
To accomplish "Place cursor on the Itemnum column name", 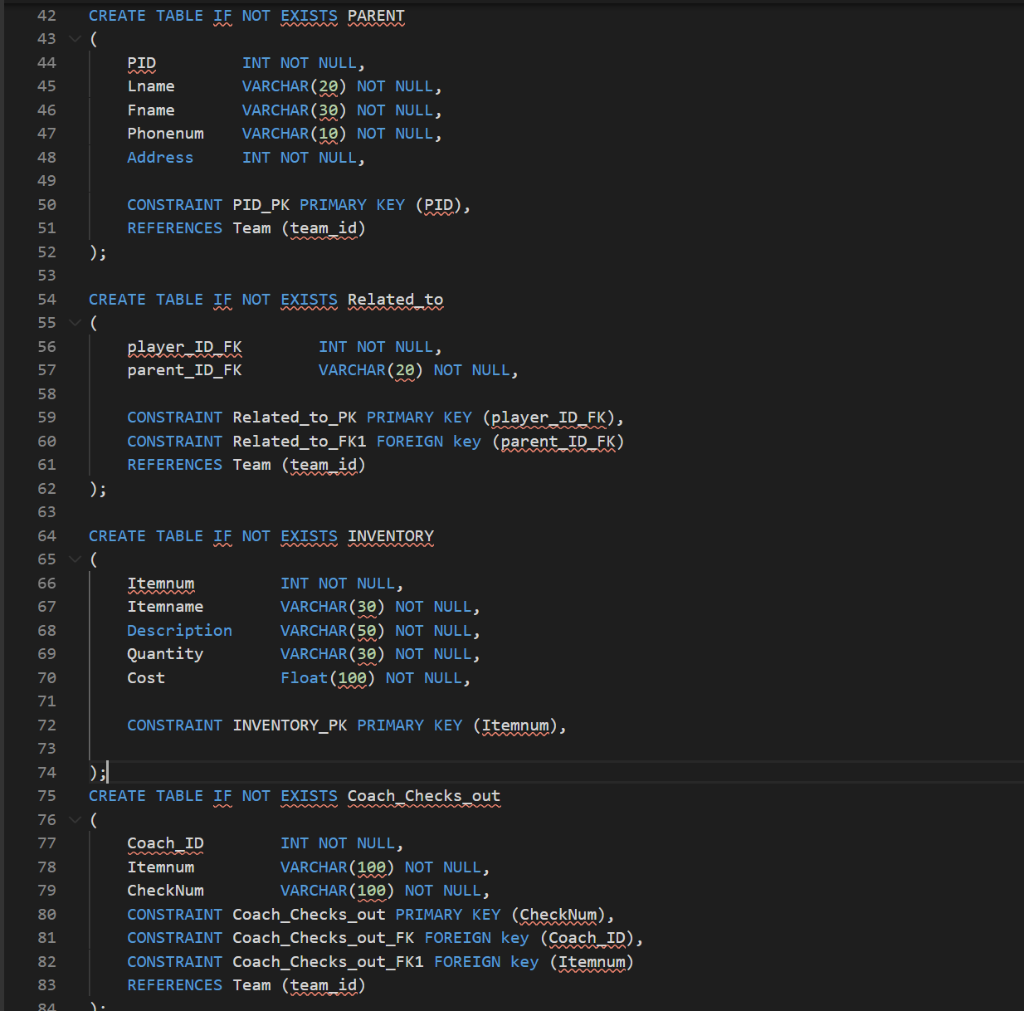I will tap(161, 583).
